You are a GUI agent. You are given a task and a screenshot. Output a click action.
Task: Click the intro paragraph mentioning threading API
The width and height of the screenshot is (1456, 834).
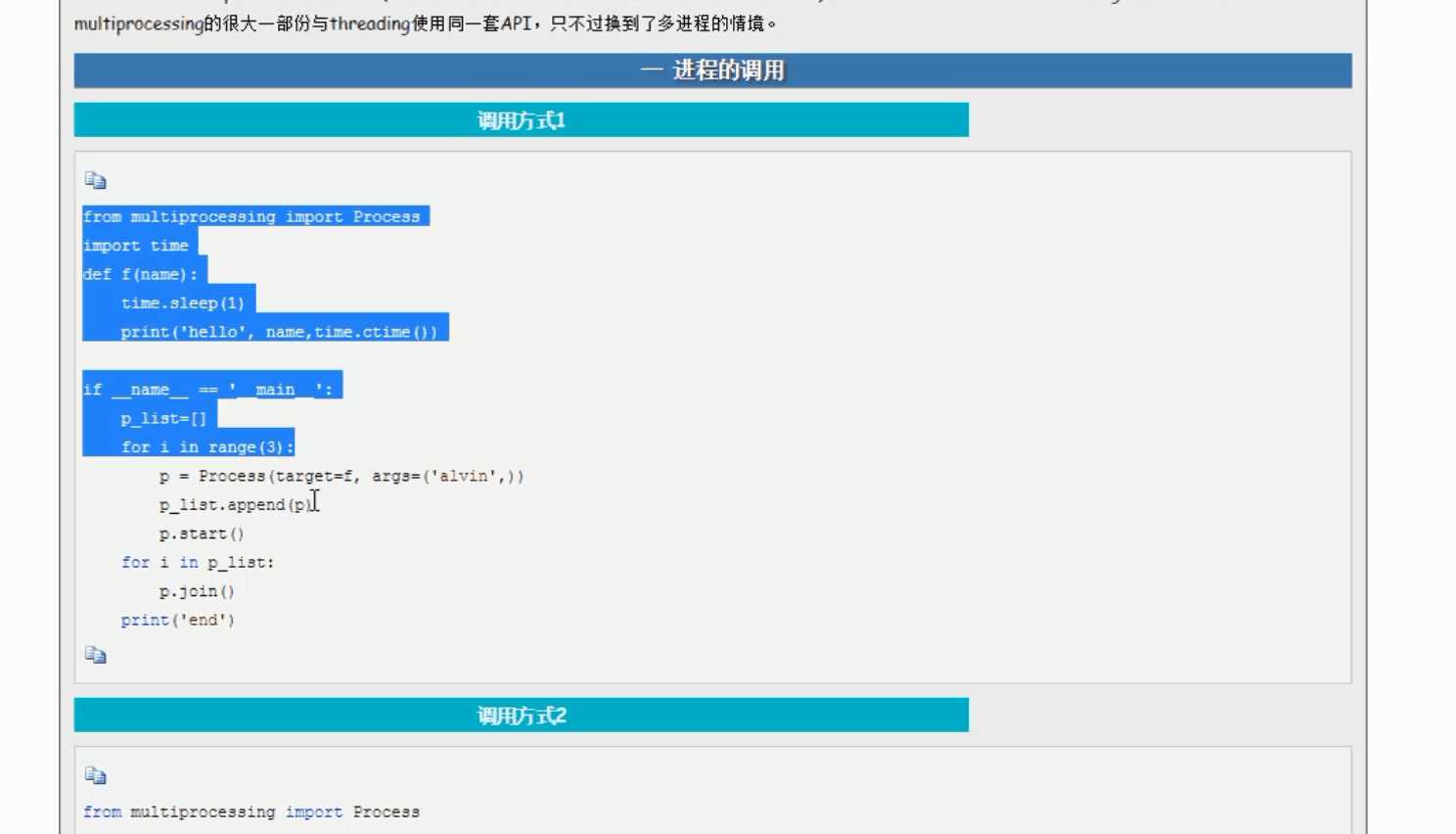[427, 23]
